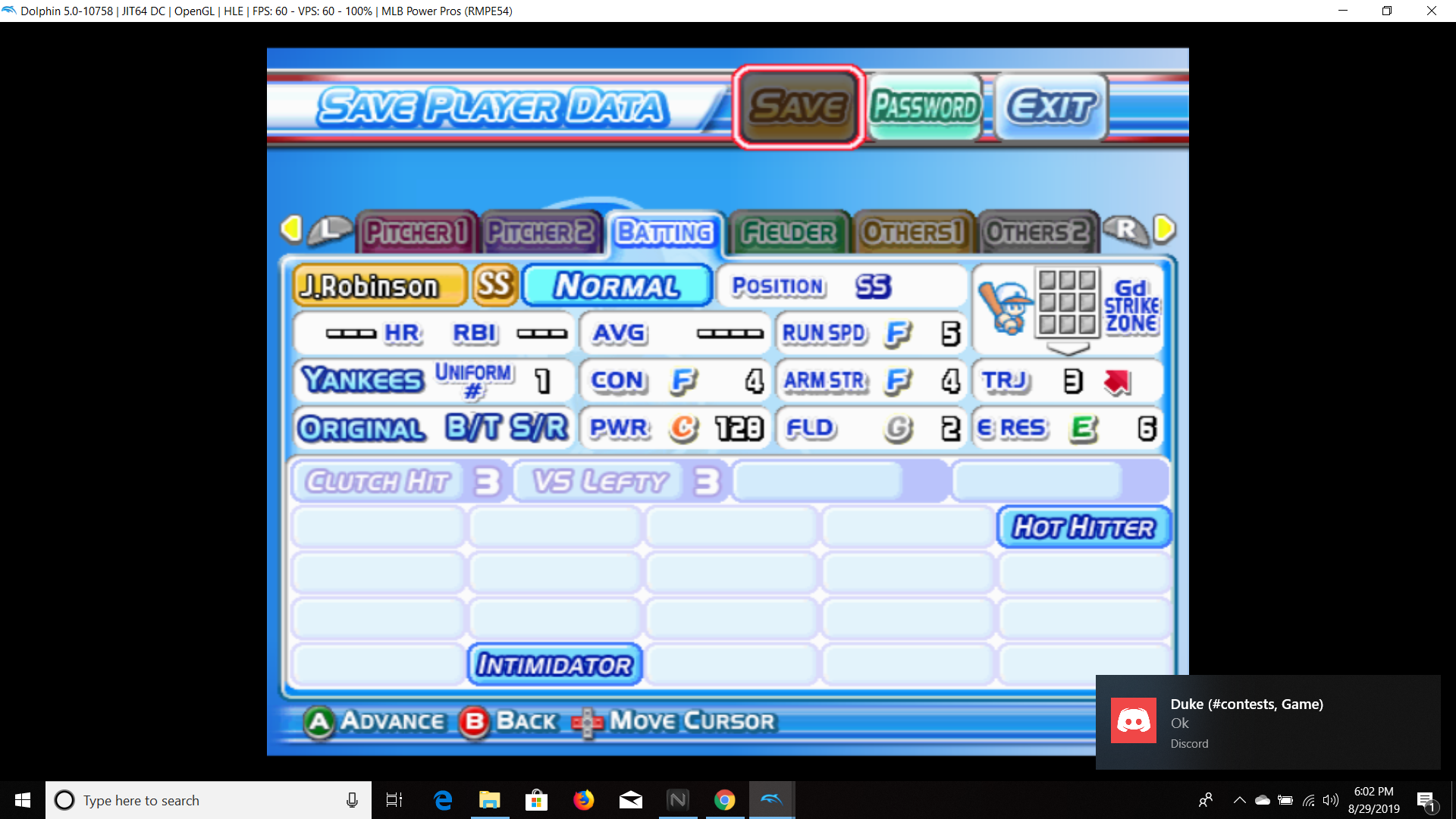Click the RUN SPD rating row
Image resolution: width=1456 pixels, height=819 pixels.
click(x=872, y=334)
